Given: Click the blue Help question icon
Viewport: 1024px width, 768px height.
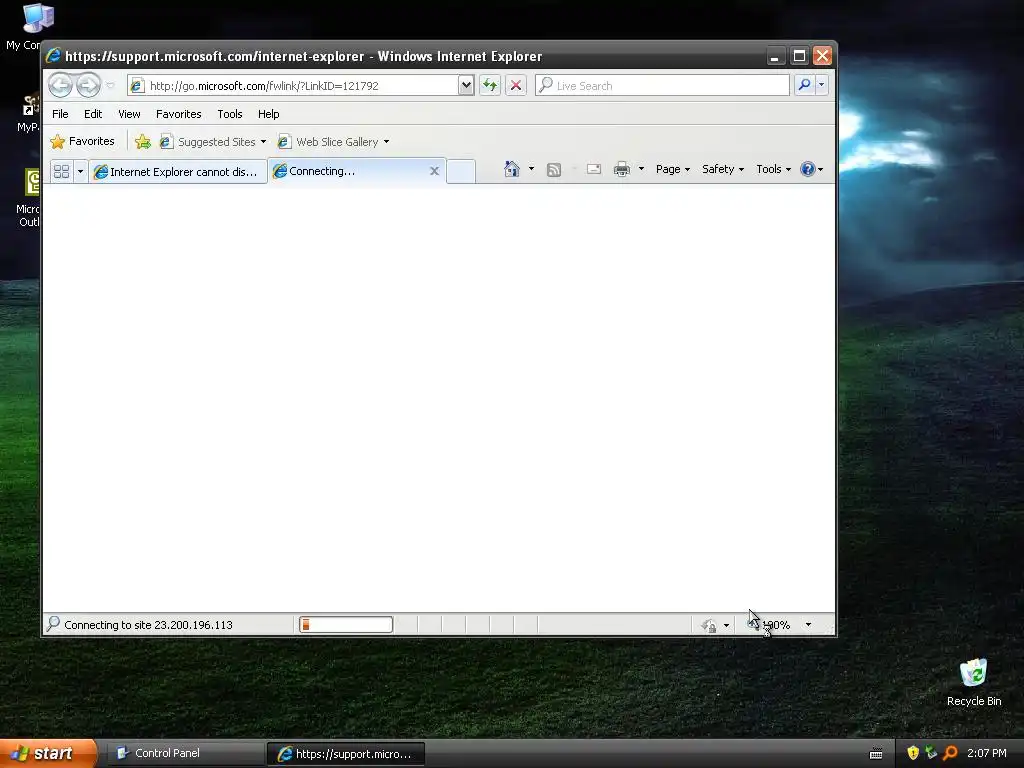Looking at the screenshot, I should pyautogui.click(x=808, y=170).
